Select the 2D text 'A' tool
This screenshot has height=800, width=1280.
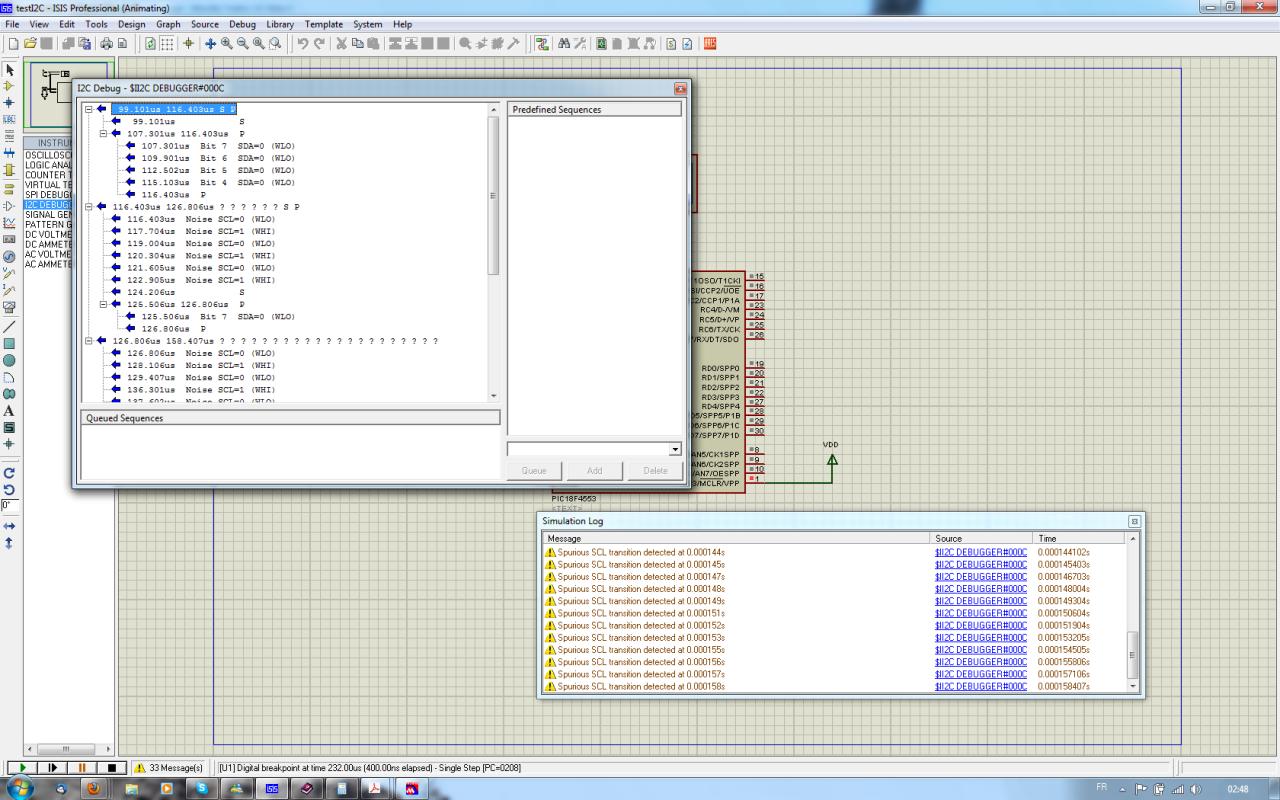pyautogui.click(x=9, y=411)
